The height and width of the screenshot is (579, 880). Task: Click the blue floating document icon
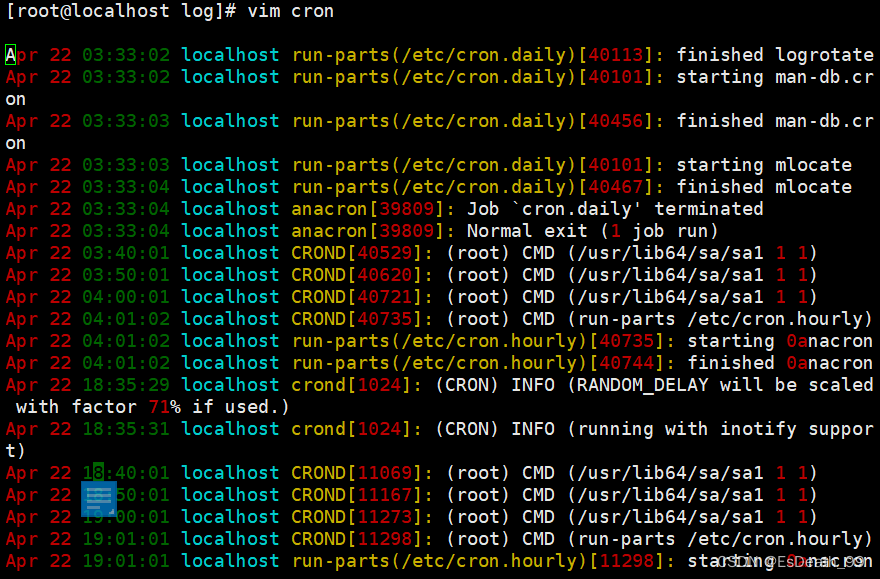[x=99, y=498]
